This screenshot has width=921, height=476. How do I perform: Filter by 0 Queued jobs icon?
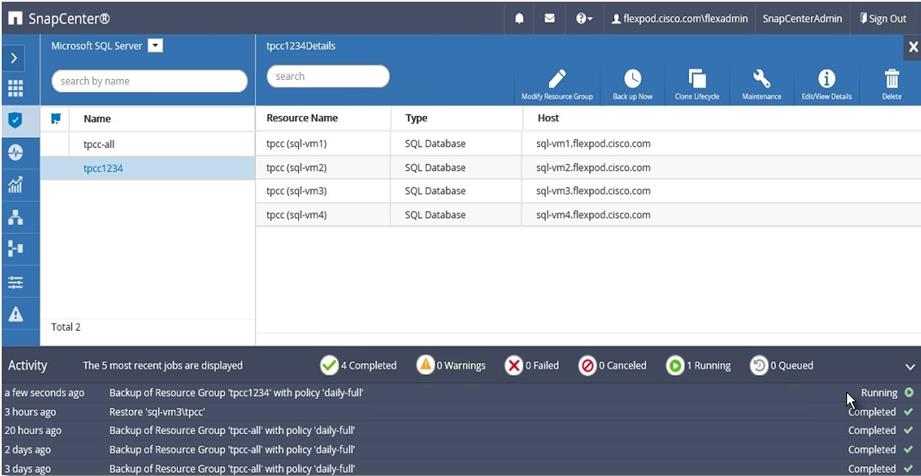click(x=759, y=366)
